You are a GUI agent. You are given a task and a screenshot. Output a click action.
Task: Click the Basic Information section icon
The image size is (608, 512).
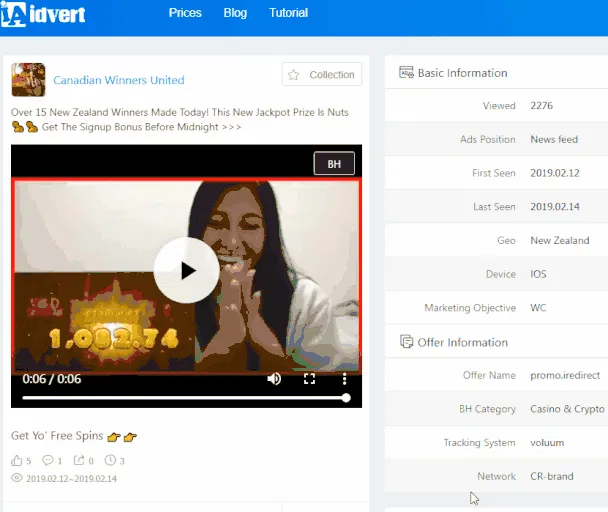tap(406, 73)
